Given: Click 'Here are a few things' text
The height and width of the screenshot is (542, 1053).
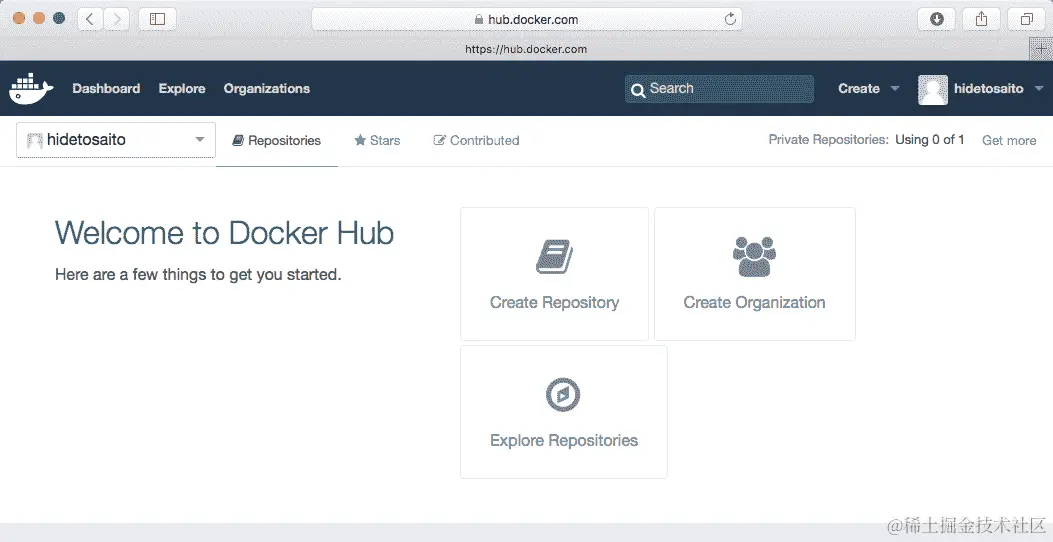Looking at the screenshot, I should (198, 274).
